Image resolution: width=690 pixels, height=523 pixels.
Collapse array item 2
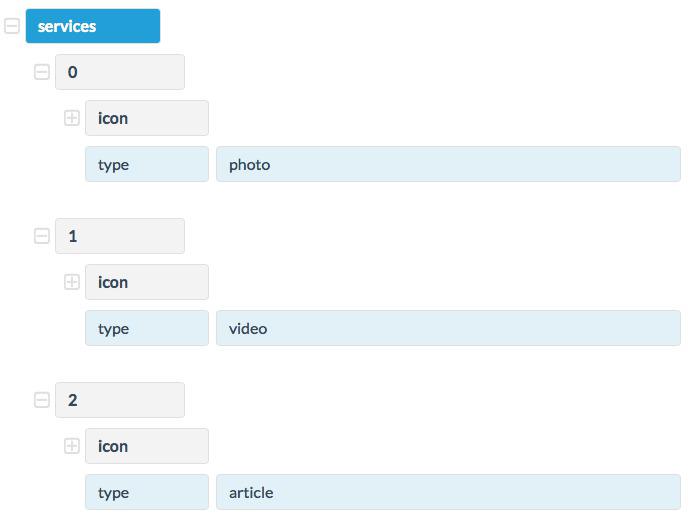pos(42,400)
